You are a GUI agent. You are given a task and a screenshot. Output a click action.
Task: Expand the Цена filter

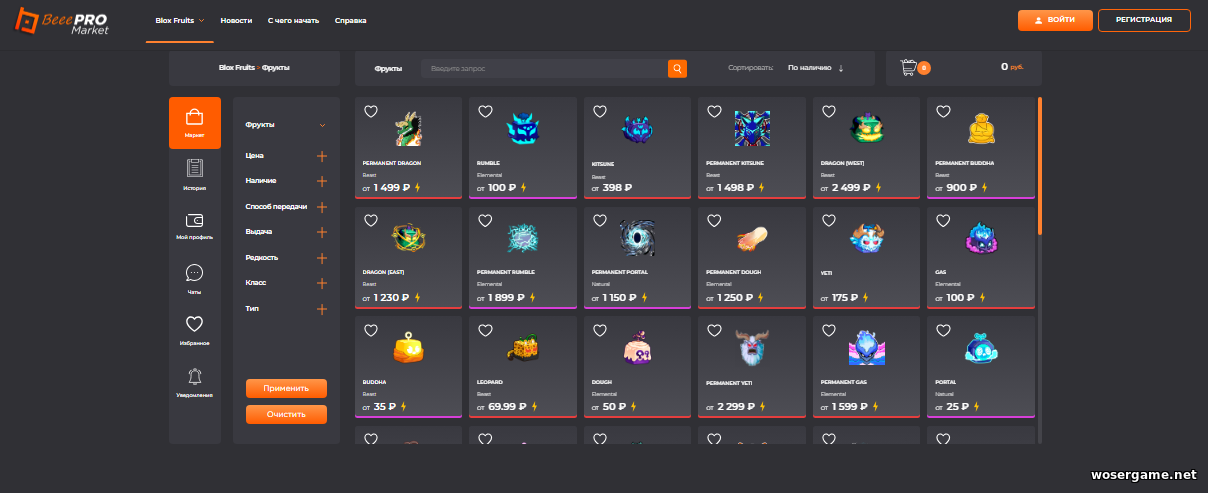322,156
